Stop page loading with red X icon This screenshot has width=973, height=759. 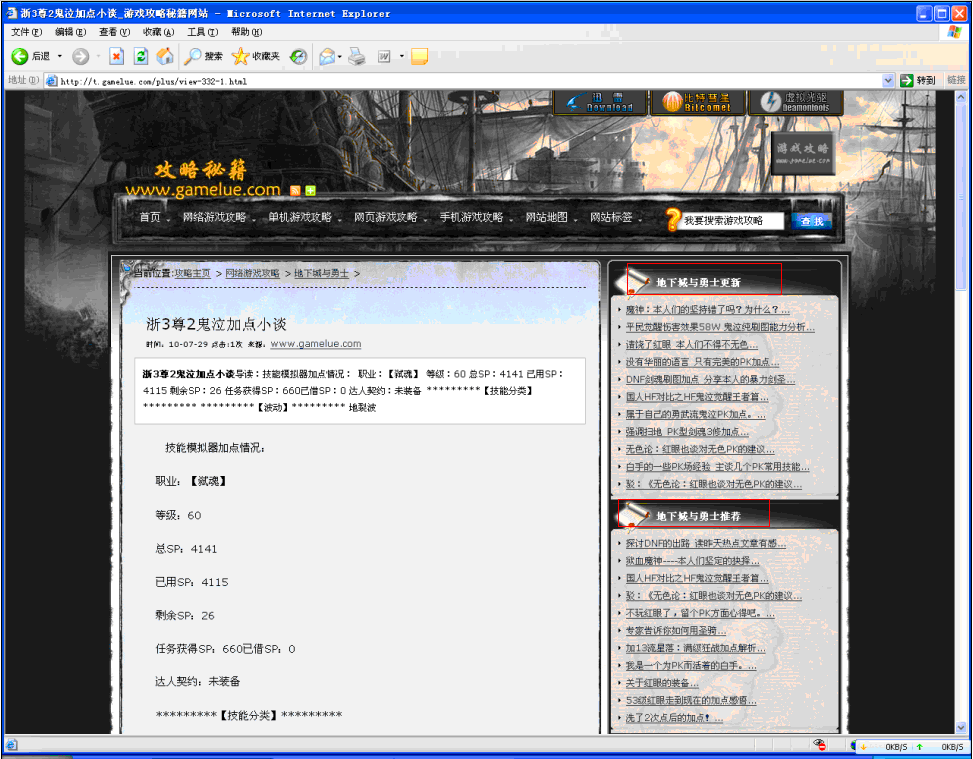click(x=116, y=56)
